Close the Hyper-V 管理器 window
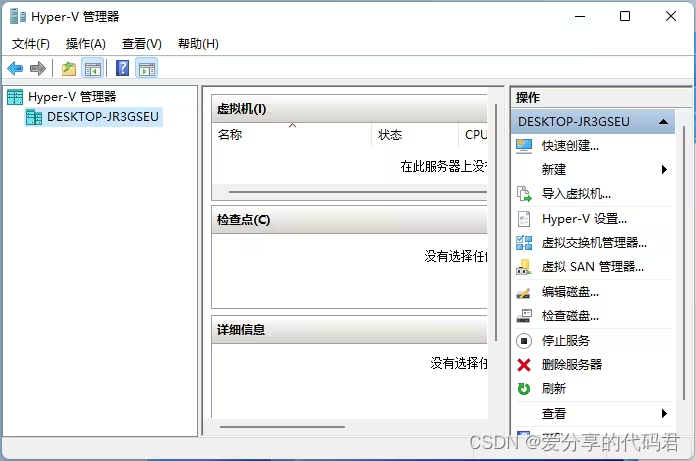Viewport: 696px width, 461px height. pyautogui.click(x=671, y=16)
